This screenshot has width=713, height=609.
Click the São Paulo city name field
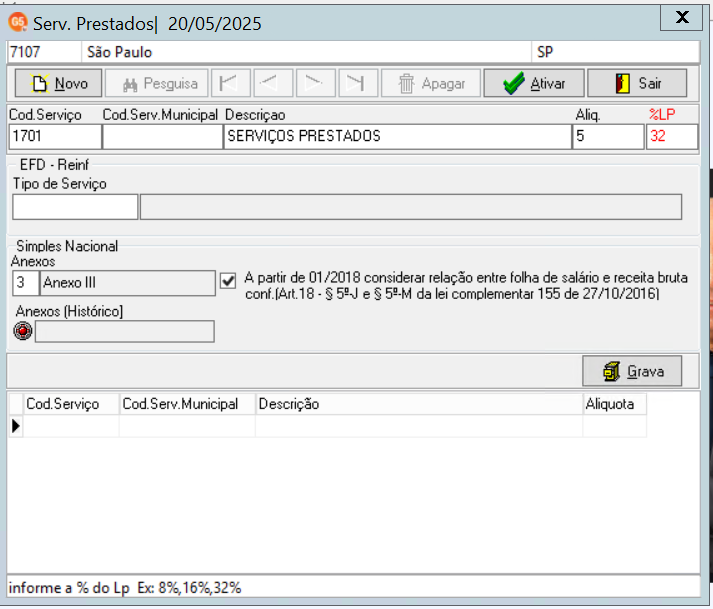[306, 52]
